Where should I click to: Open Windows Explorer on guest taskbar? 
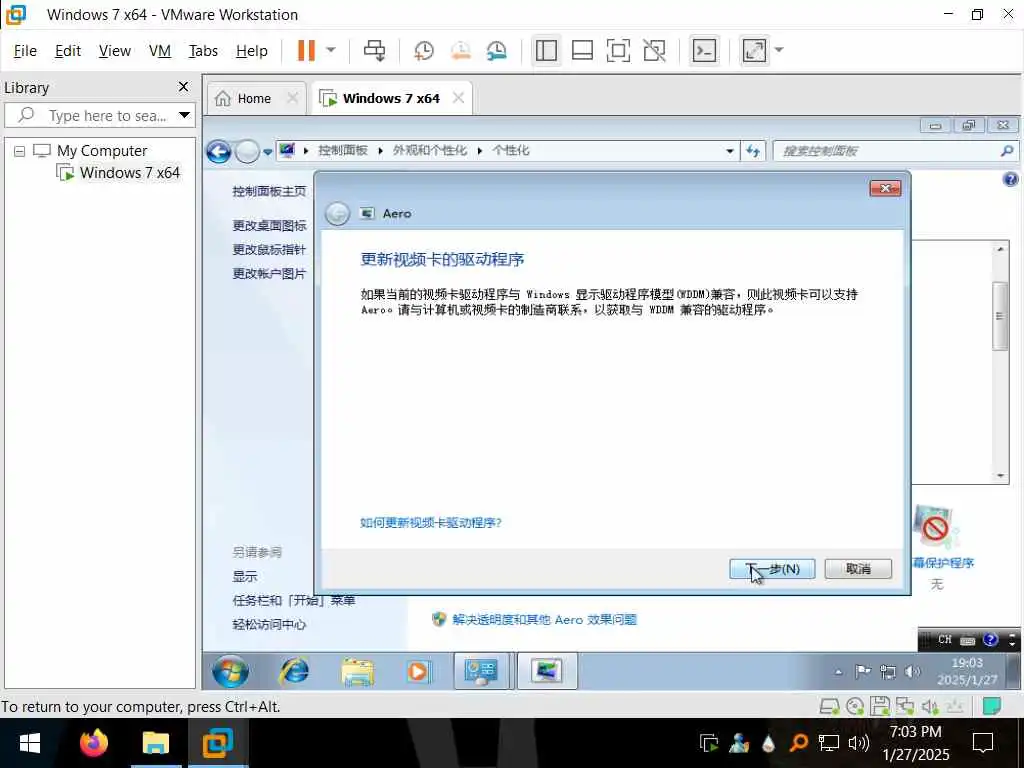tap(358, 671)
